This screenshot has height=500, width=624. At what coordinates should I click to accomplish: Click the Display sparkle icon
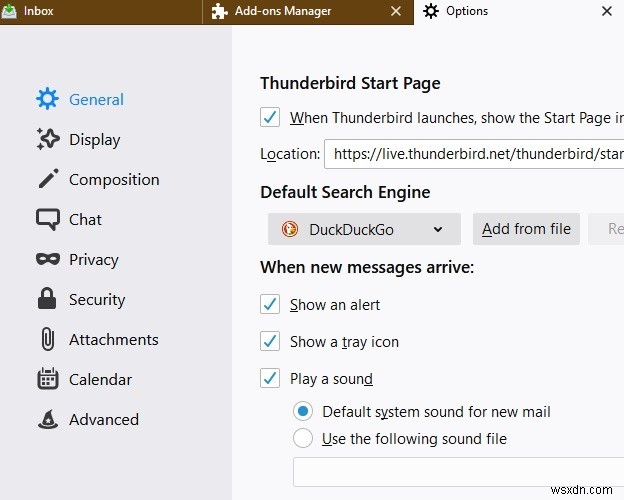pos(48,139)
